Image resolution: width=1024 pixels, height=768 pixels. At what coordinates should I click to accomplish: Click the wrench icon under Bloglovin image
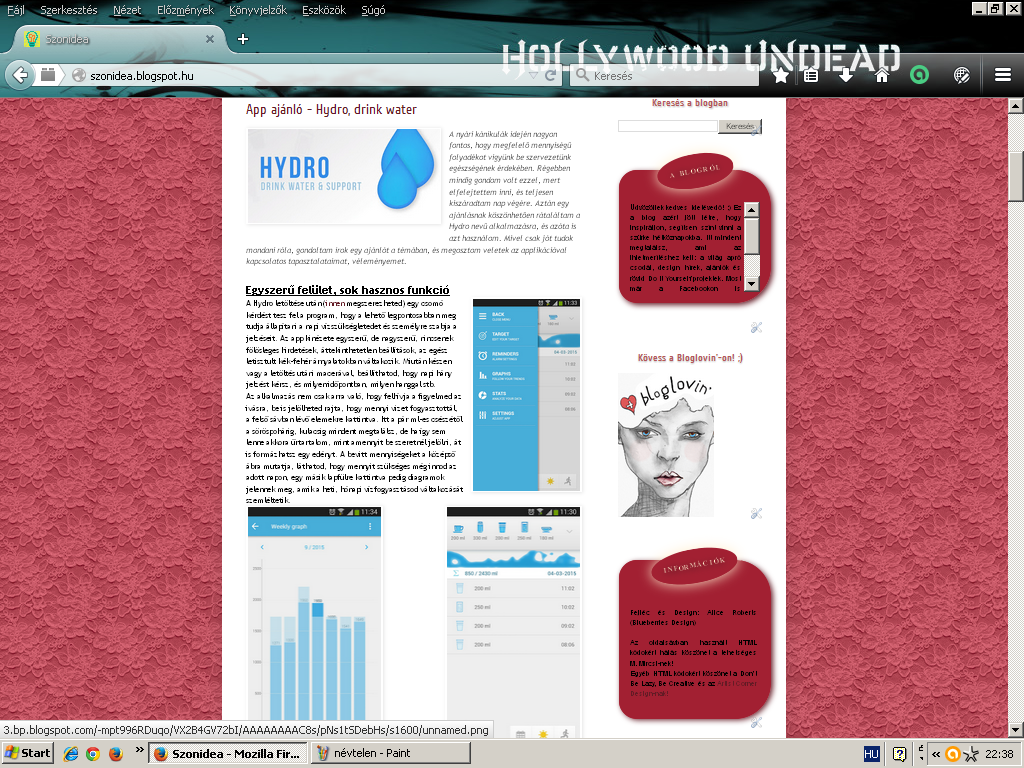pos(756,513)
